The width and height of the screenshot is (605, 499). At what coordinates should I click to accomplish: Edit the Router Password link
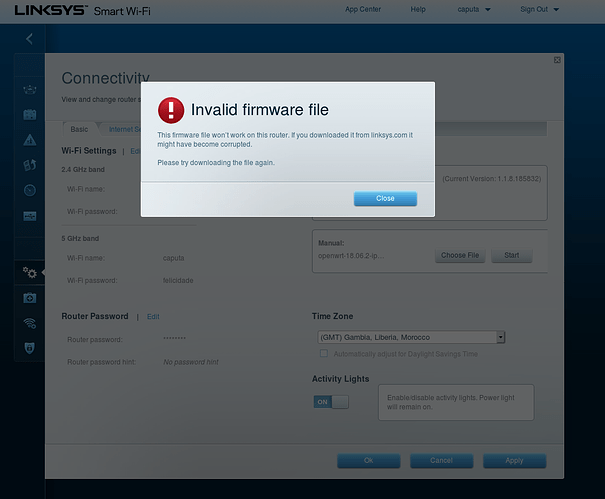point(153,317)
